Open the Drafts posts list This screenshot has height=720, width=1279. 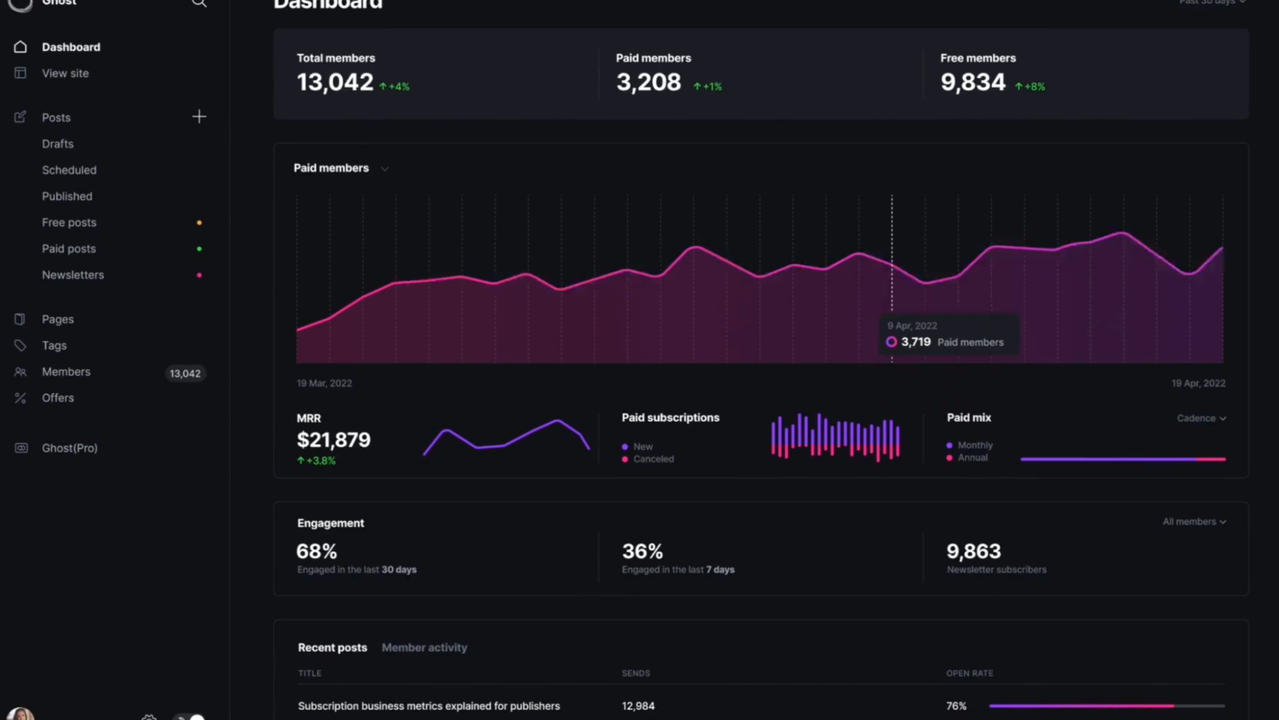click(x=58, y=144)
